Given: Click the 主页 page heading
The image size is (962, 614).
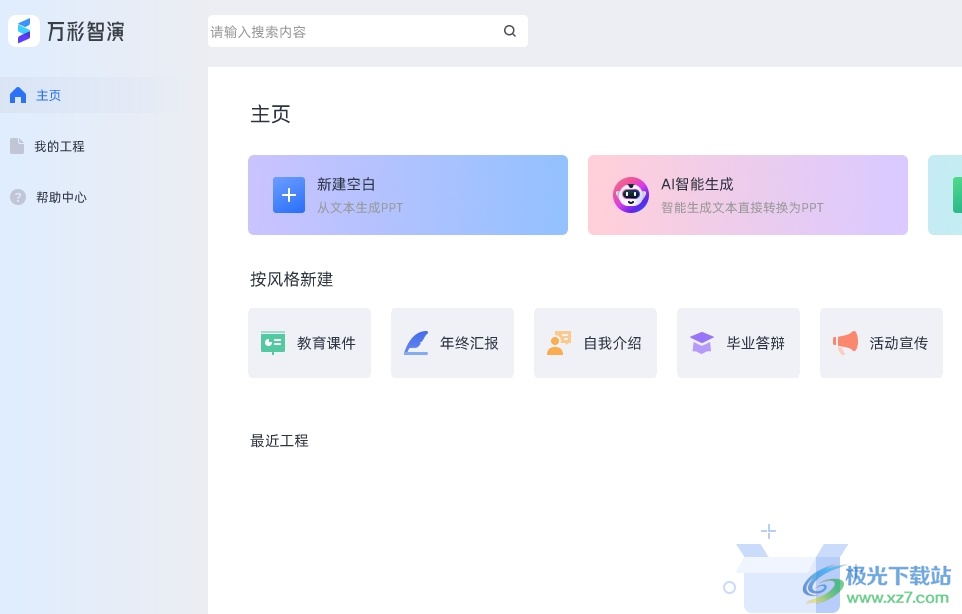Looking at the screenshot, I should [x=270, y=114].
